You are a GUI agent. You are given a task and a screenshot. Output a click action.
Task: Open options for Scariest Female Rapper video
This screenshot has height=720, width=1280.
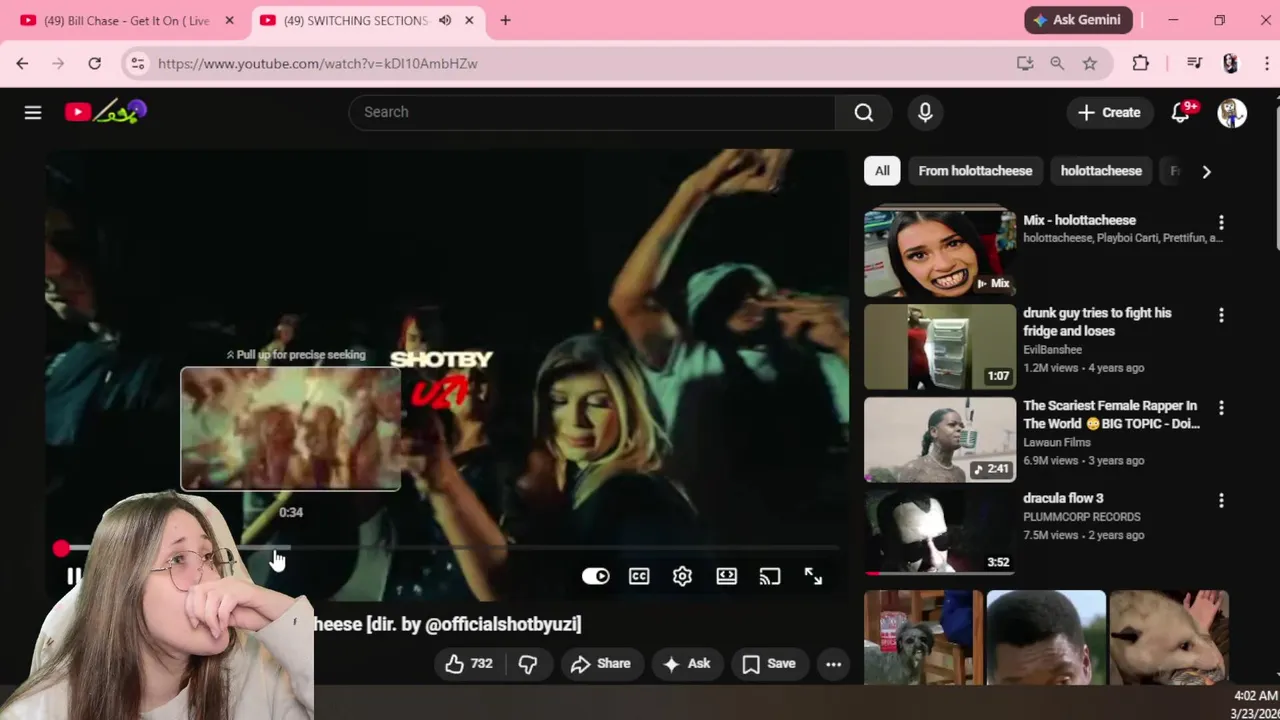tap(1221, 408)
